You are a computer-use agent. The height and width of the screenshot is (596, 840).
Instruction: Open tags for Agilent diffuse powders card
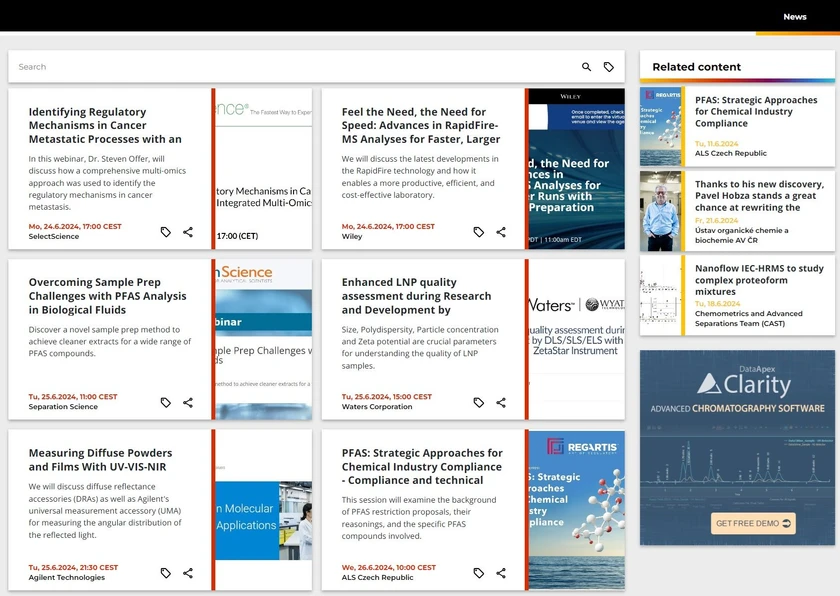(x=166, y=573)
